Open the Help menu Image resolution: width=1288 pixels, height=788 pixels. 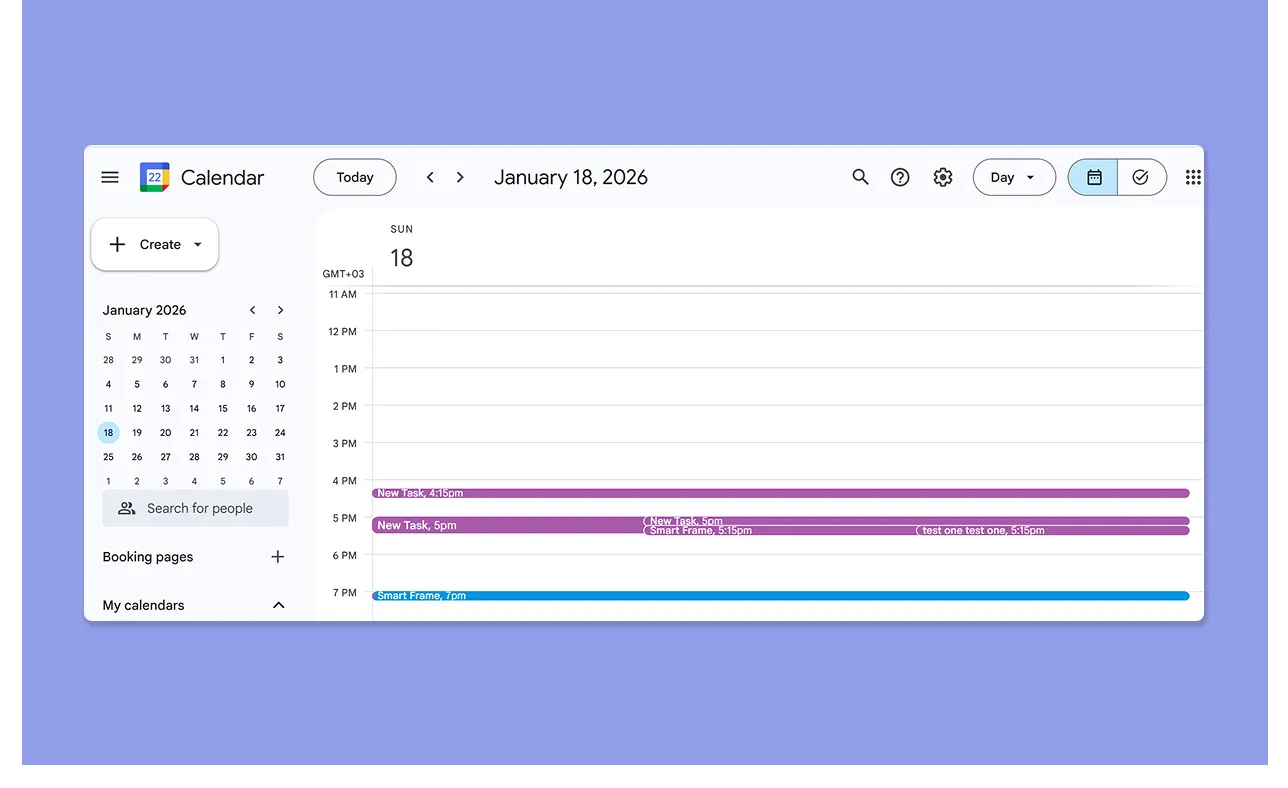(x=899, y=177)
